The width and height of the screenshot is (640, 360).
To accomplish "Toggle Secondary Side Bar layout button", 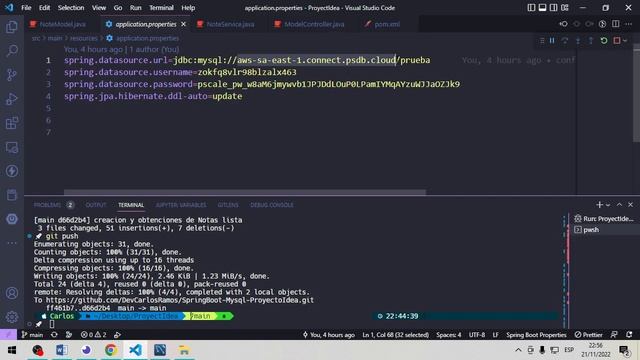I will click(x=553, y=8).
